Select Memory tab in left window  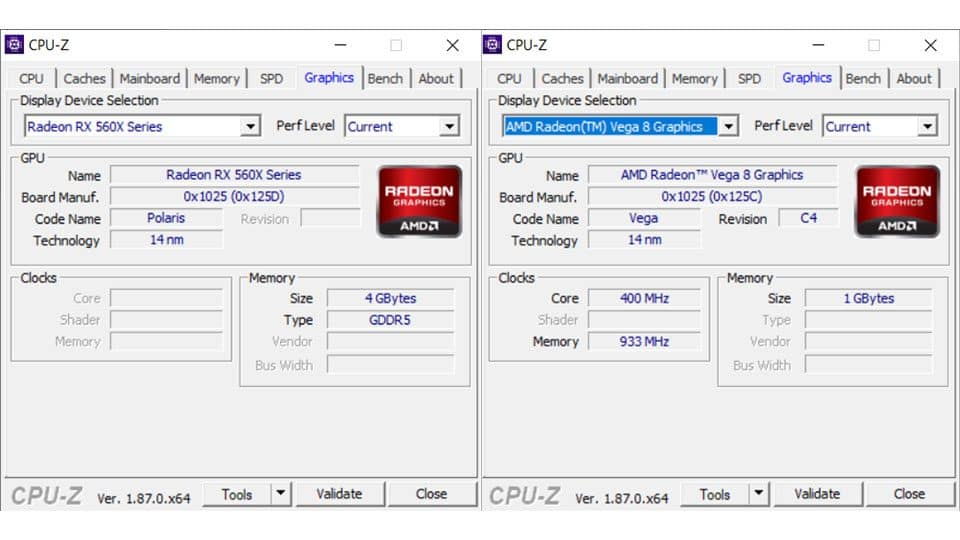click(217, 79)
